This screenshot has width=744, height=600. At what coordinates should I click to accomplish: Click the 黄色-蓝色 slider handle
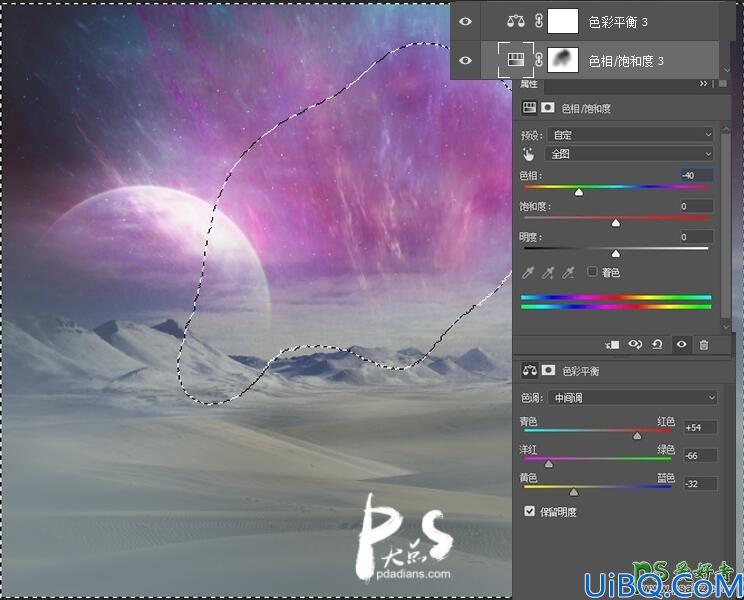574,492
